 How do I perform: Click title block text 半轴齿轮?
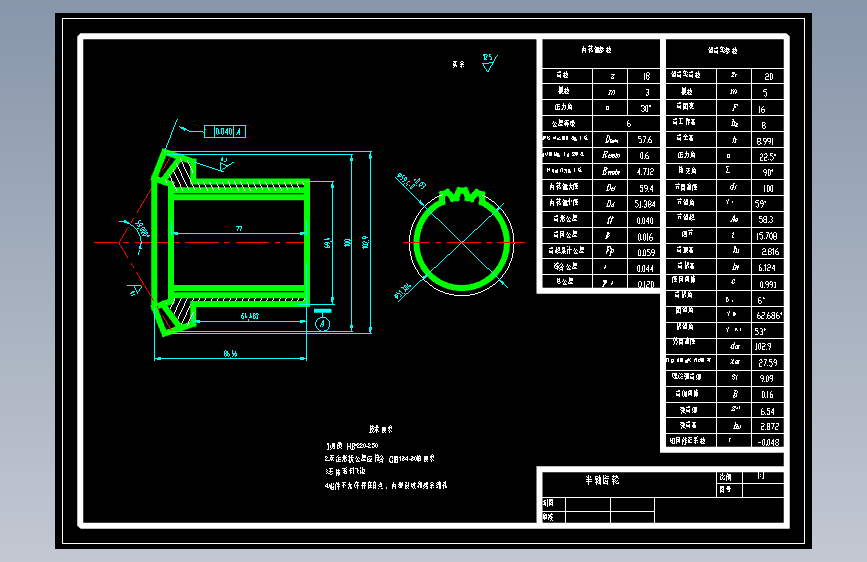tap(602, 480)
